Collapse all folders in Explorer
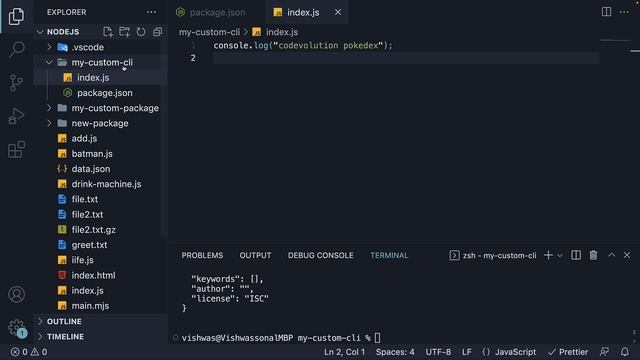Screen dimensions: 640x360 pyautogui.click(x=157, y=32)
